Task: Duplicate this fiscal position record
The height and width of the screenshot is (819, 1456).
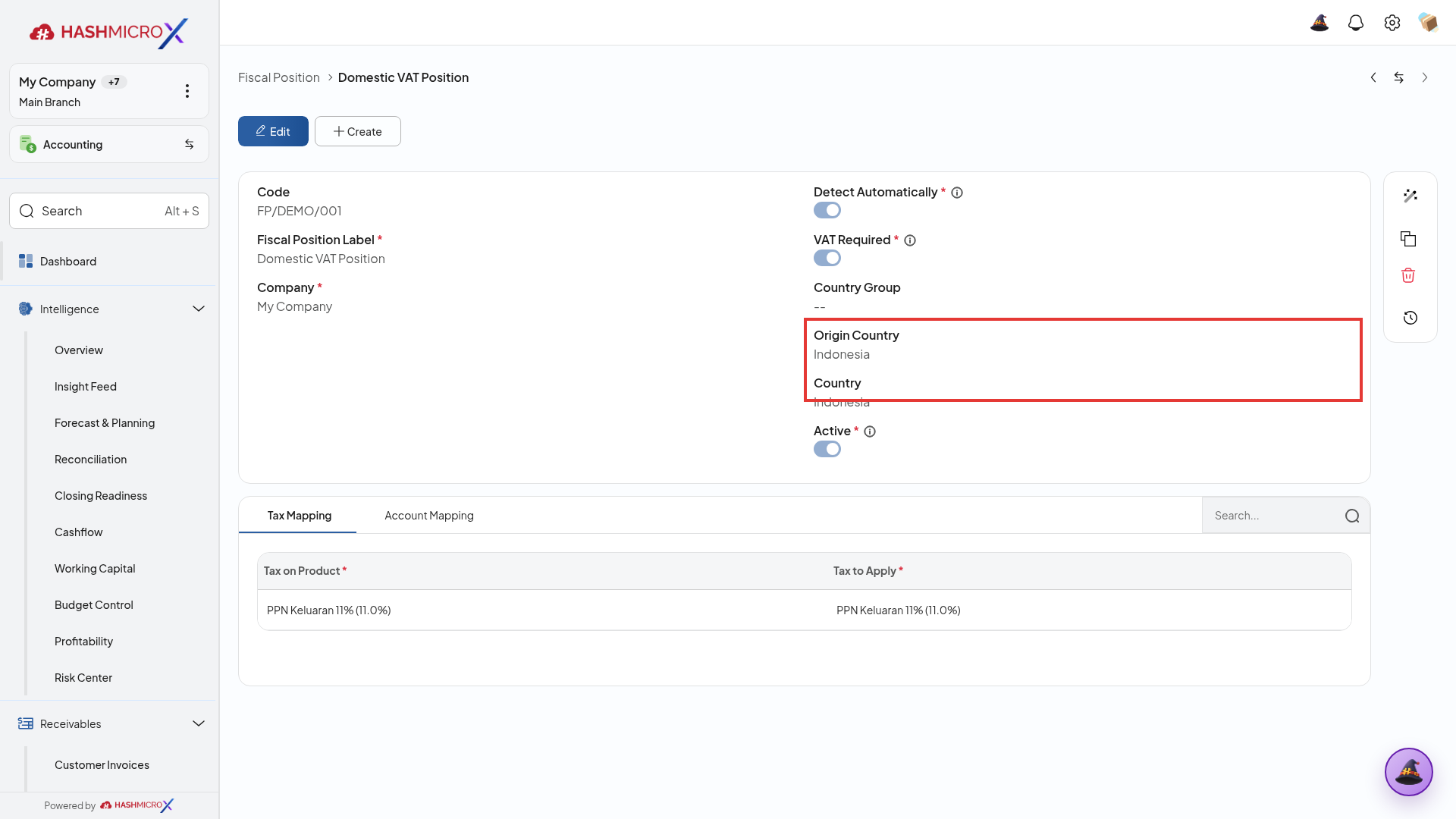Action: click(x=1408, y=239)
